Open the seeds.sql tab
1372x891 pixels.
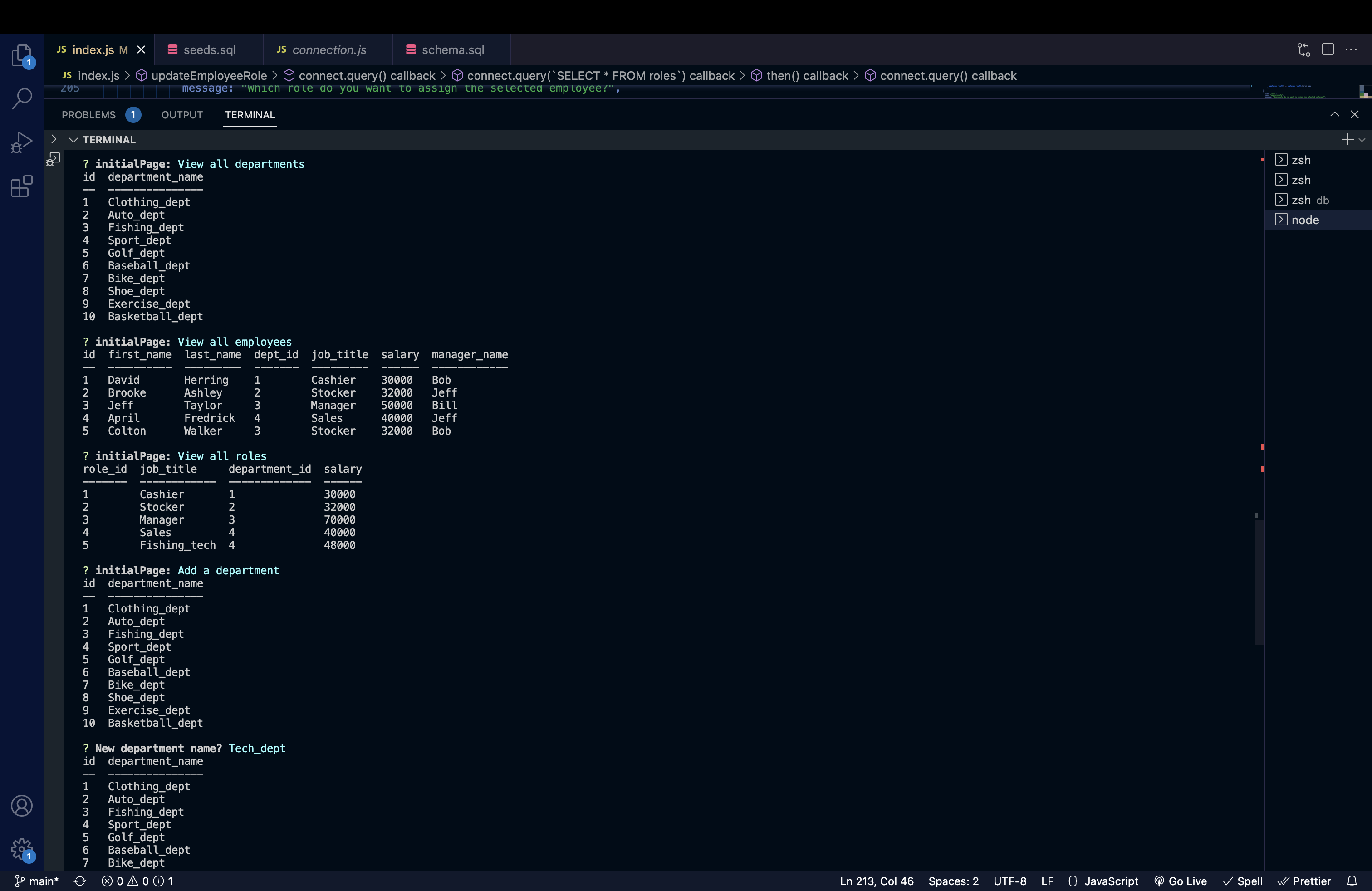[x=209, y=49]
